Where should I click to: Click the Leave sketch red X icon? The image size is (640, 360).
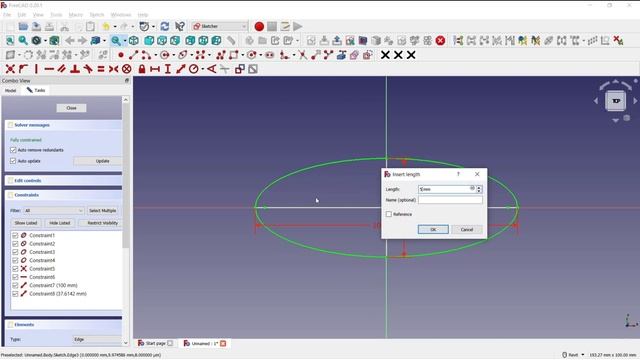[x=440, y=40]
